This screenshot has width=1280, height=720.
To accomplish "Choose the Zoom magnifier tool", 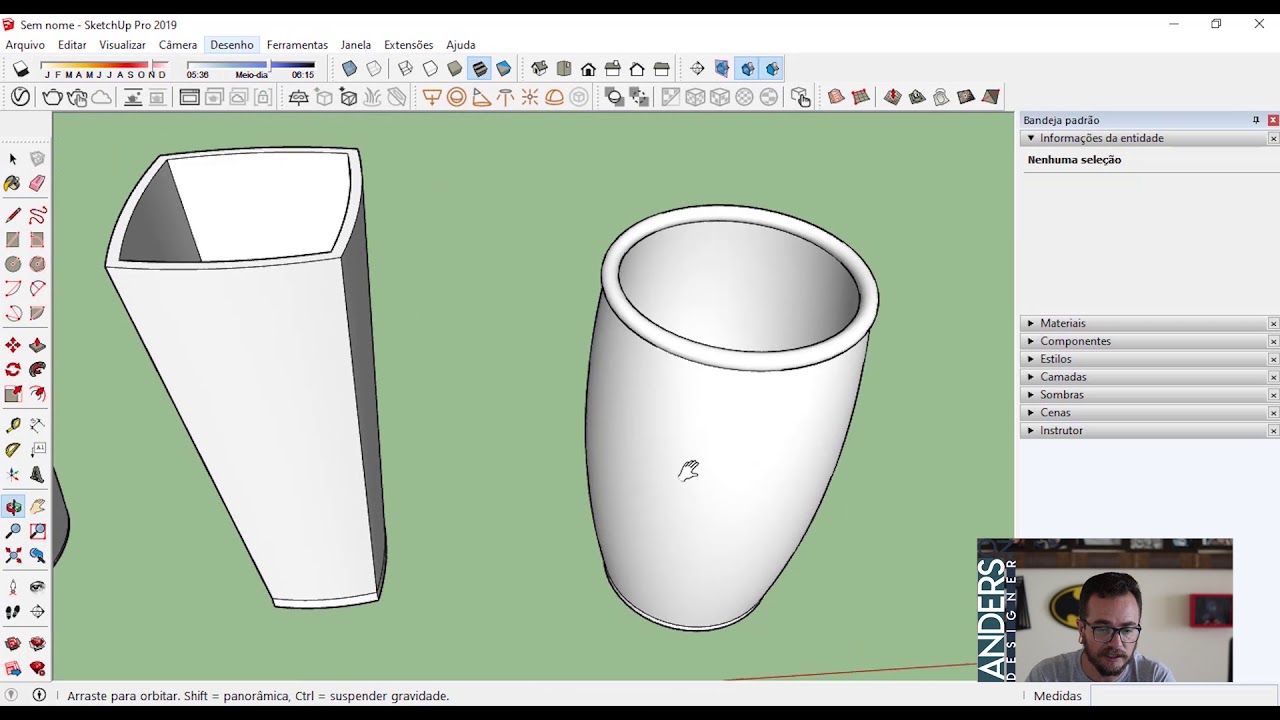I will tap(13, 531).
